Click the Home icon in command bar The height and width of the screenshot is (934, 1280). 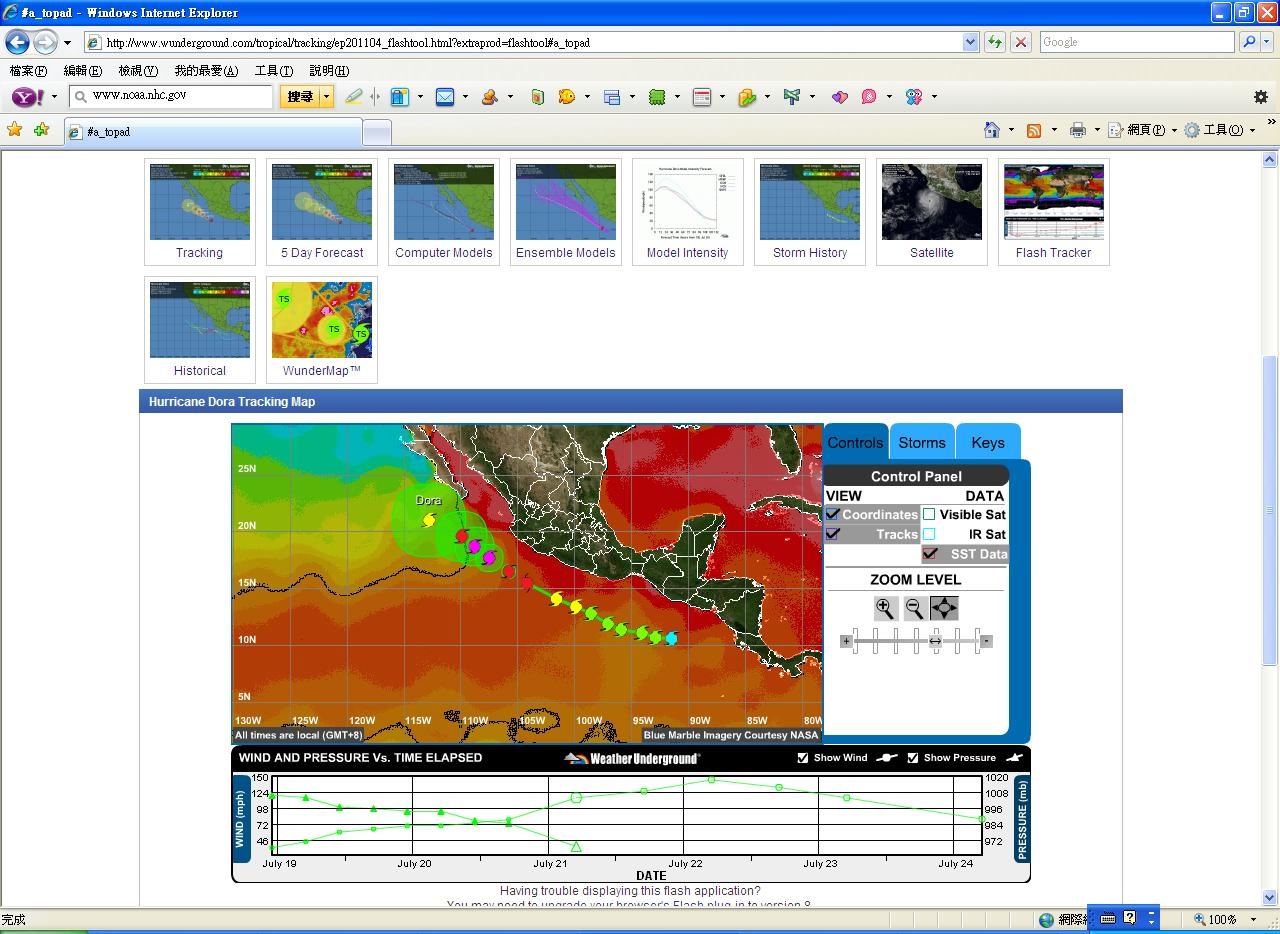point(992,130)
